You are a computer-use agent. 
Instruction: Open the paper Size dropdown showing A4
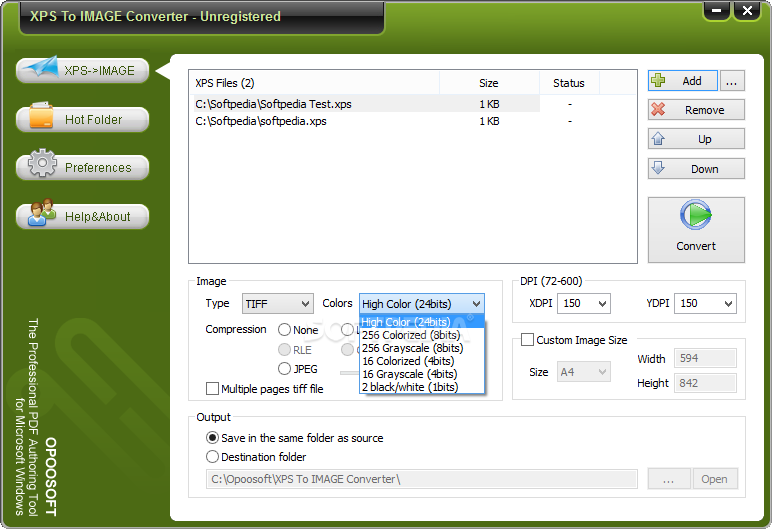(x=584, y=372)
